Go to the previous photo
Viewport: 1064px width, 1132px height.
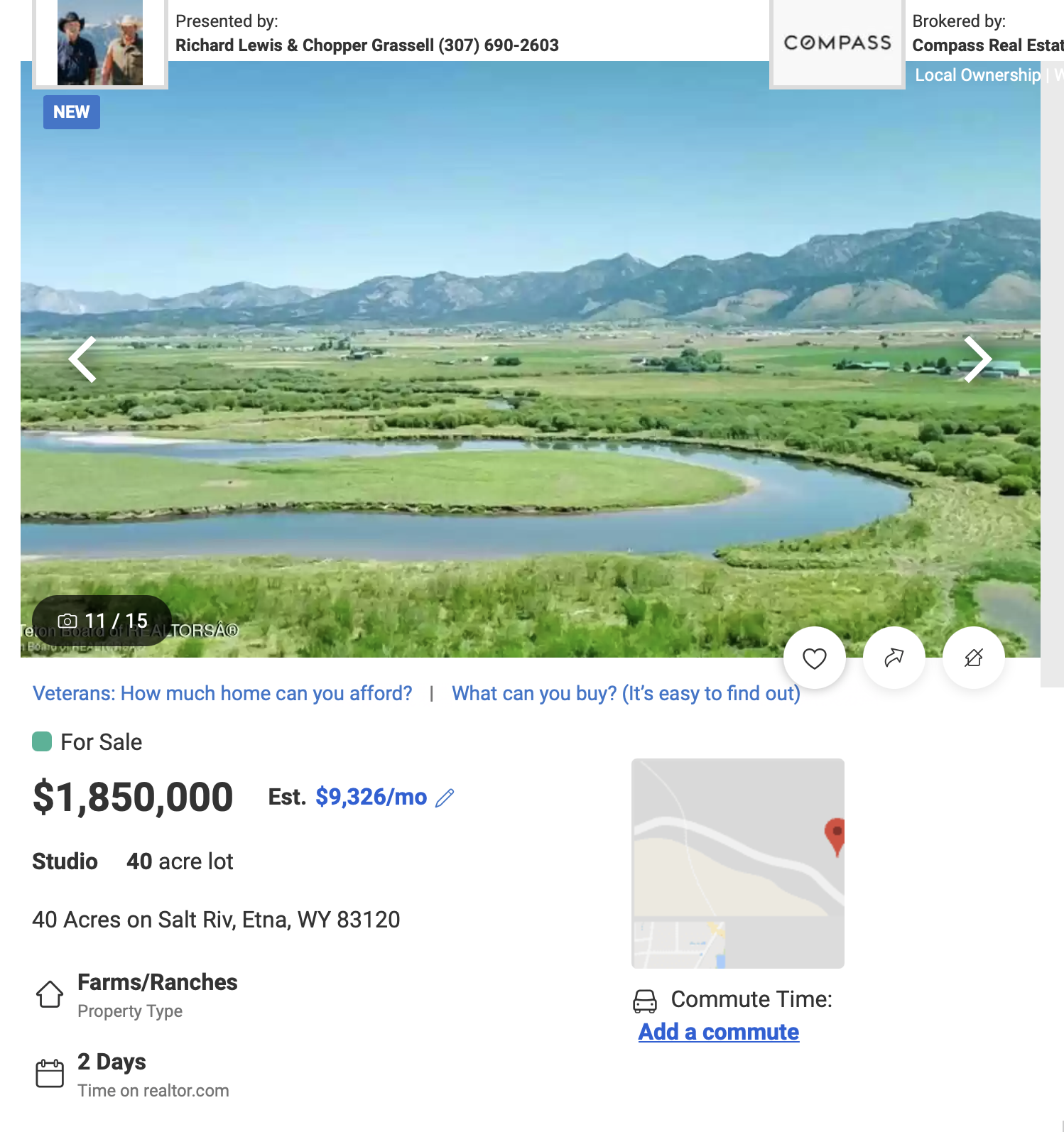tap(83, 359)
